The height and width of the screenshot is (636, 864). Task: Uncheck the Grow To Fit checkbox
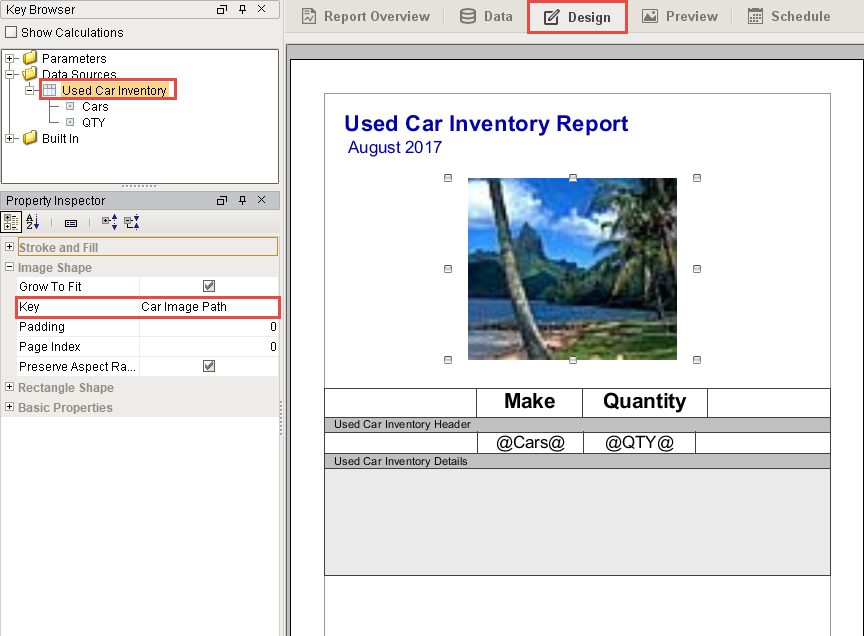point(209,286)
